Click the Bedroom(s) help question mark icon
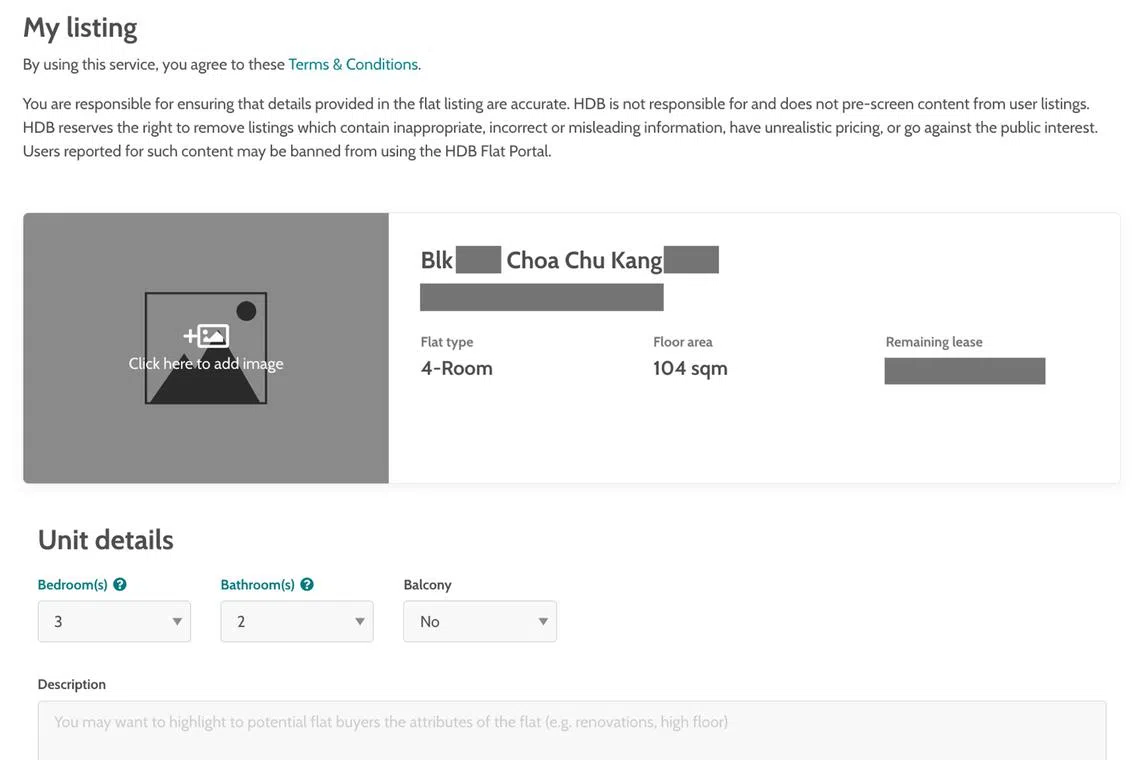Viewport: 1140px width, 760px height. [120, 585]
